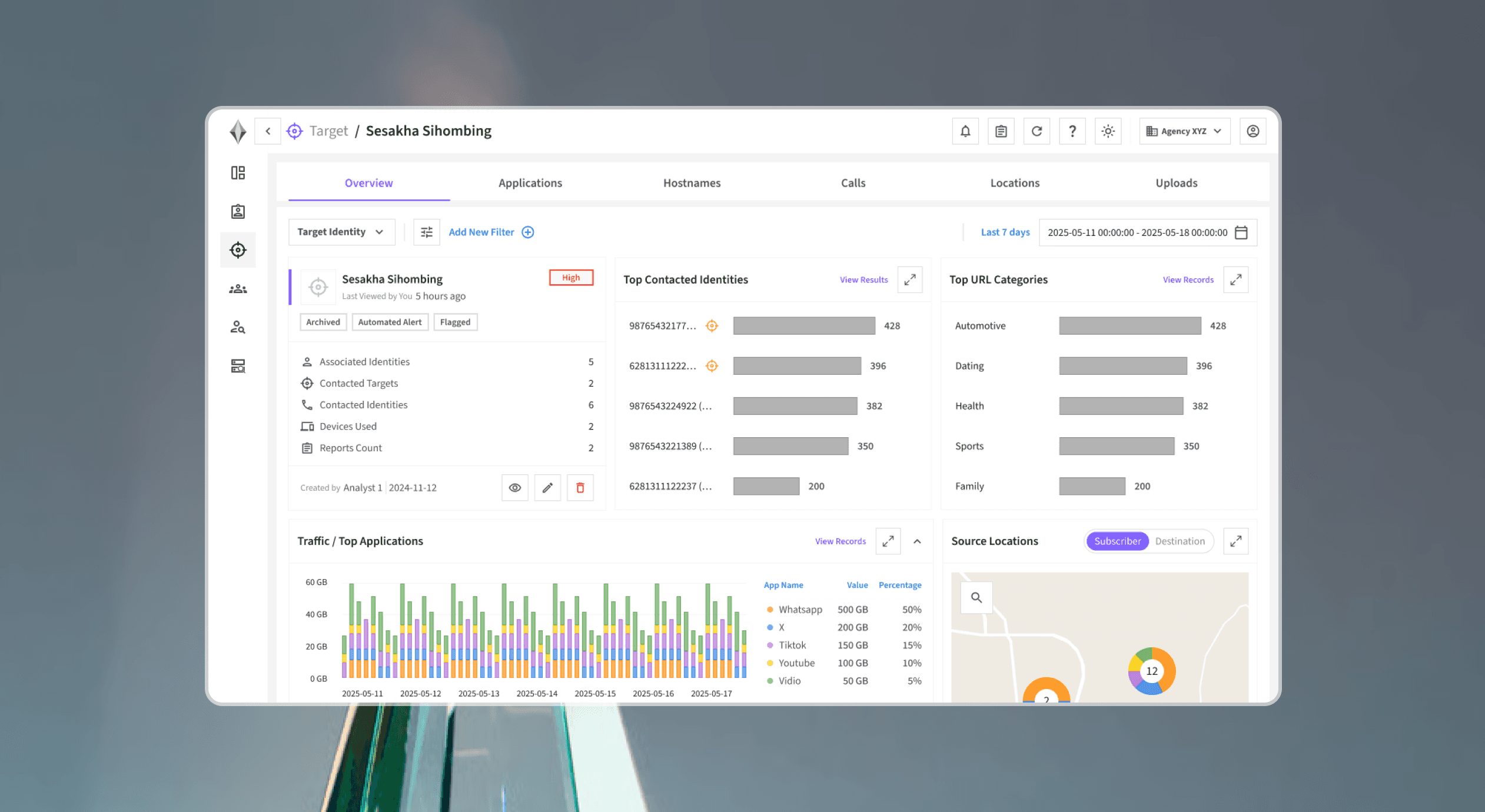The width and height of the screenshot is (1485, 812).
Task: Click the Automotive category bar
Action: (x=1130, y=325)
